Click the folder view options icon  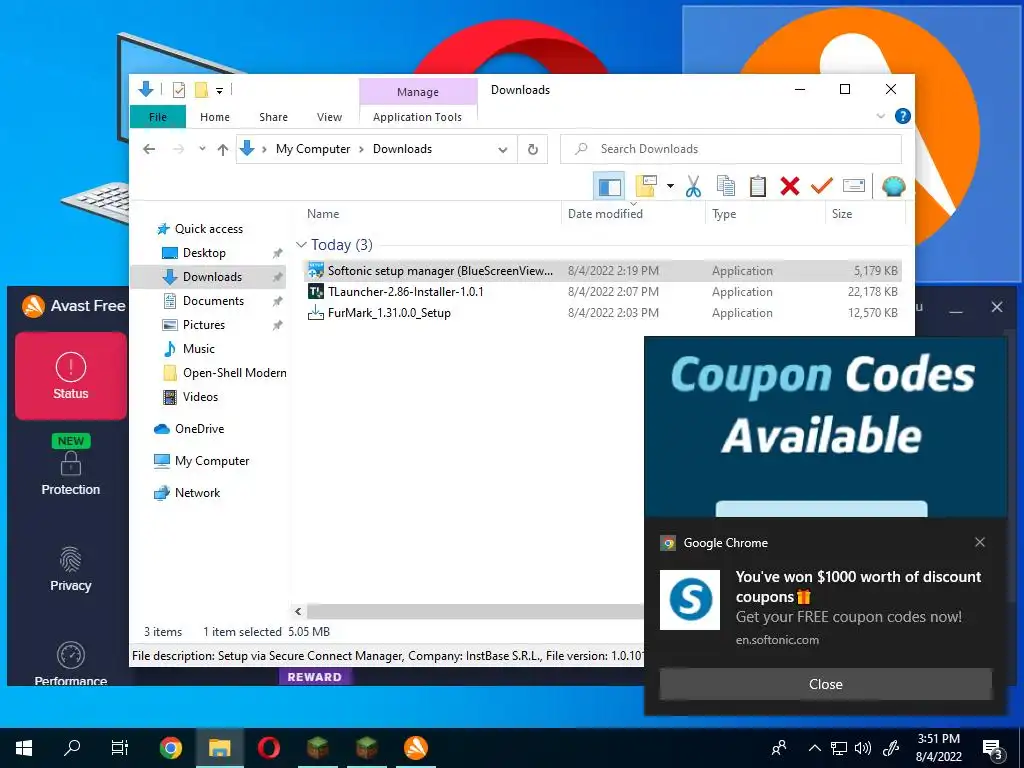point(645,187)
